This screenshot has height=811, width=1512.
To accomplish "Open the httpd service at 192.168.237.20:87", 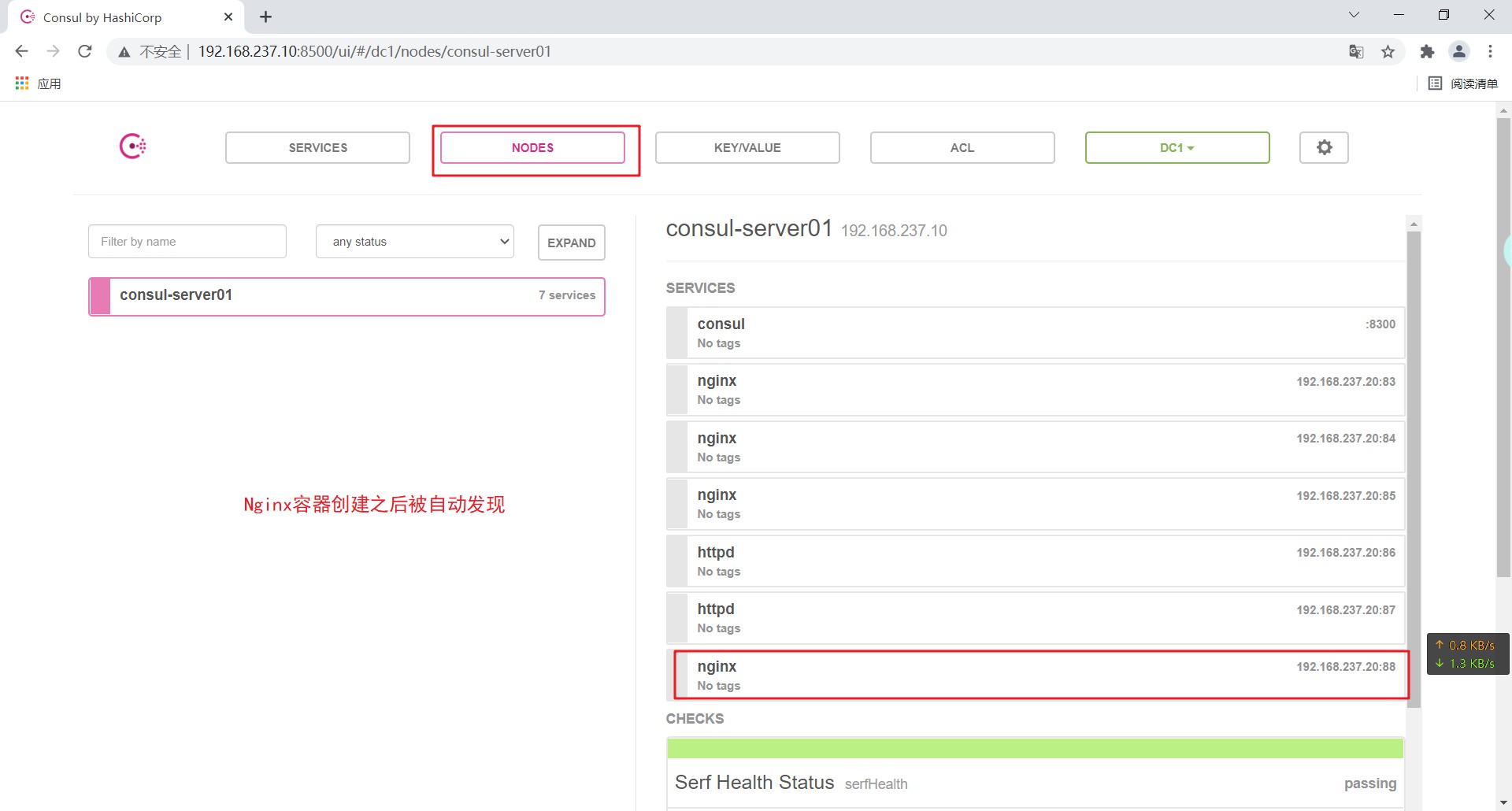I will pos(1036,618).
